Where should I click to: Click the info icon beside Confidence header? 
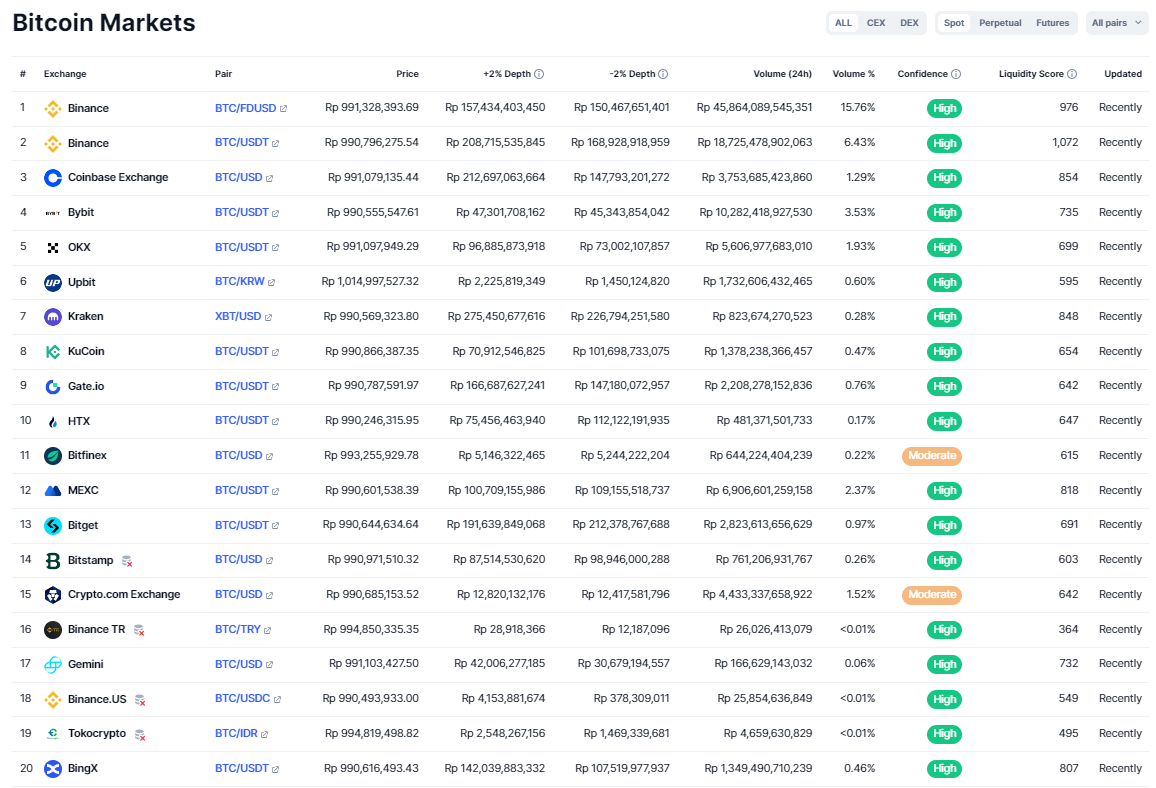coord(956,74)
